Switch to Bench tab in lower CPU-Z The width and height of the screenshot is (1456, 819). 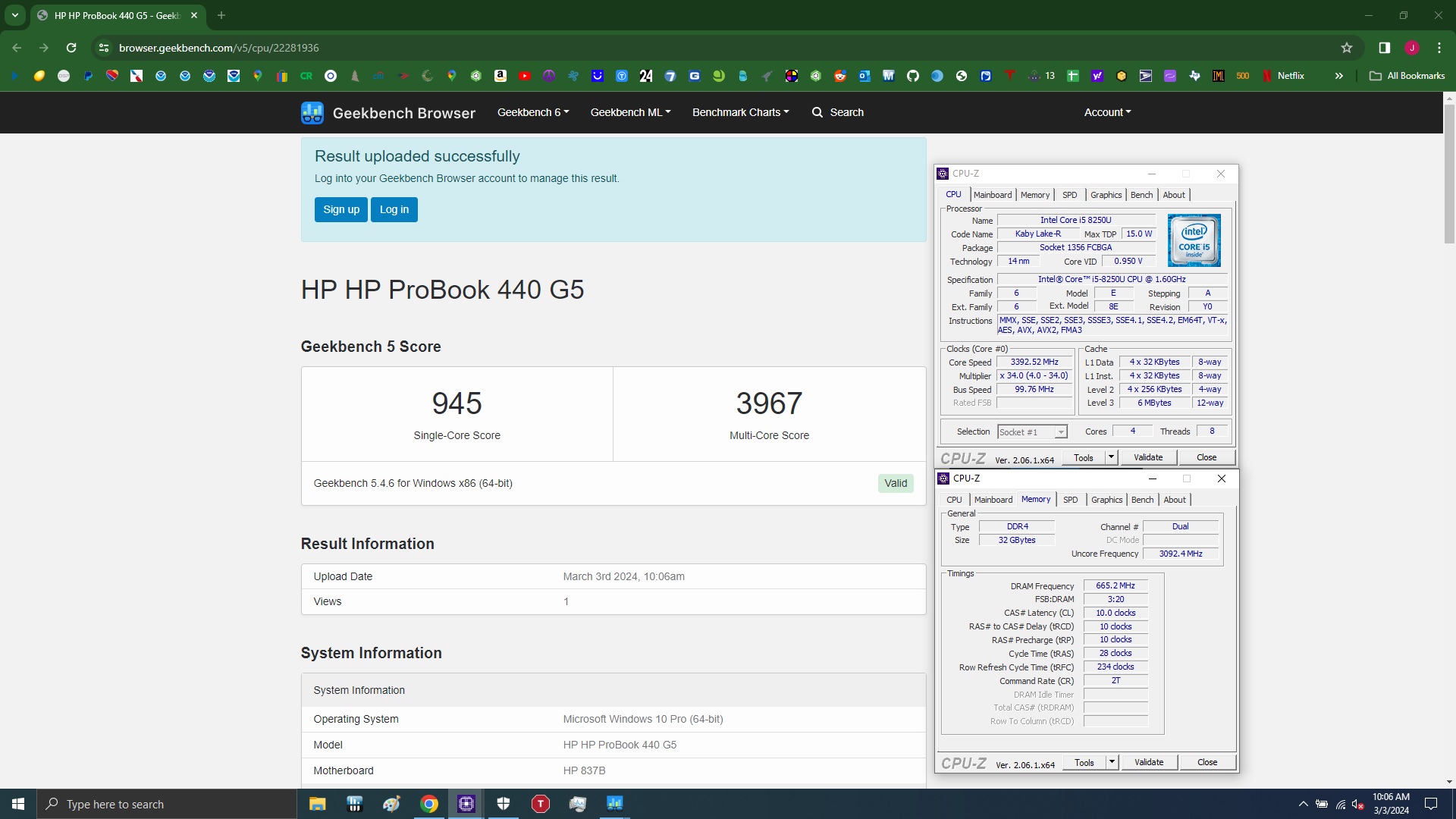point(1142,500)
